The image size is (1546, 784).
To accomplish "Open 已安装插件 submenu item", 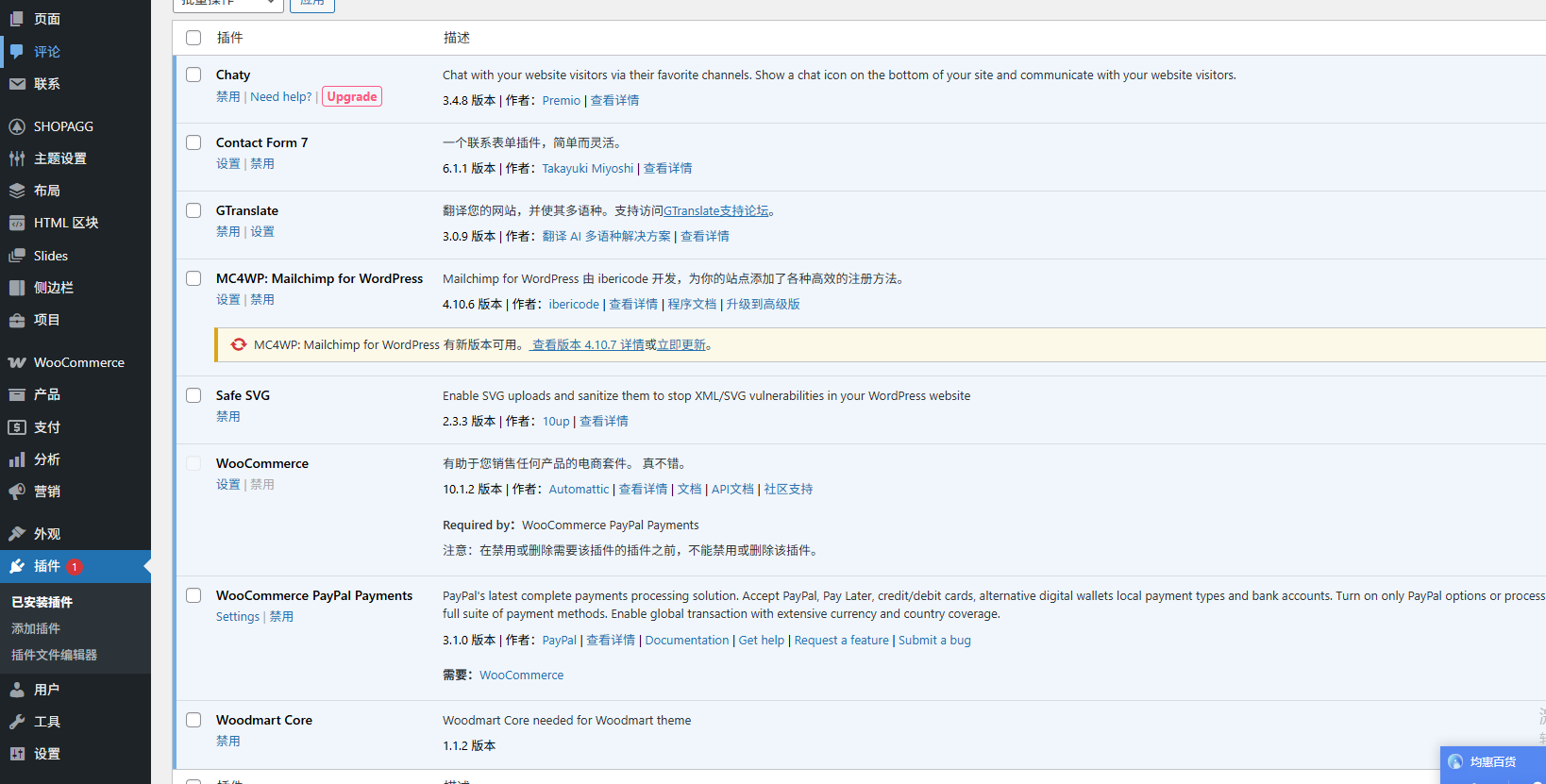I will (42, 602).
